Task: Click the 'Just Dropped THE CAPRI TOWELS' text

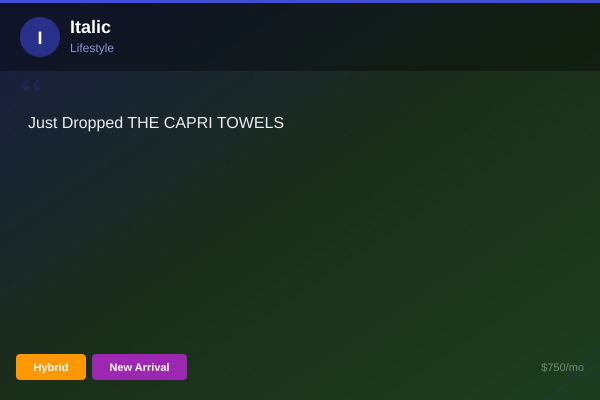Action: click(x=156, y=123)
